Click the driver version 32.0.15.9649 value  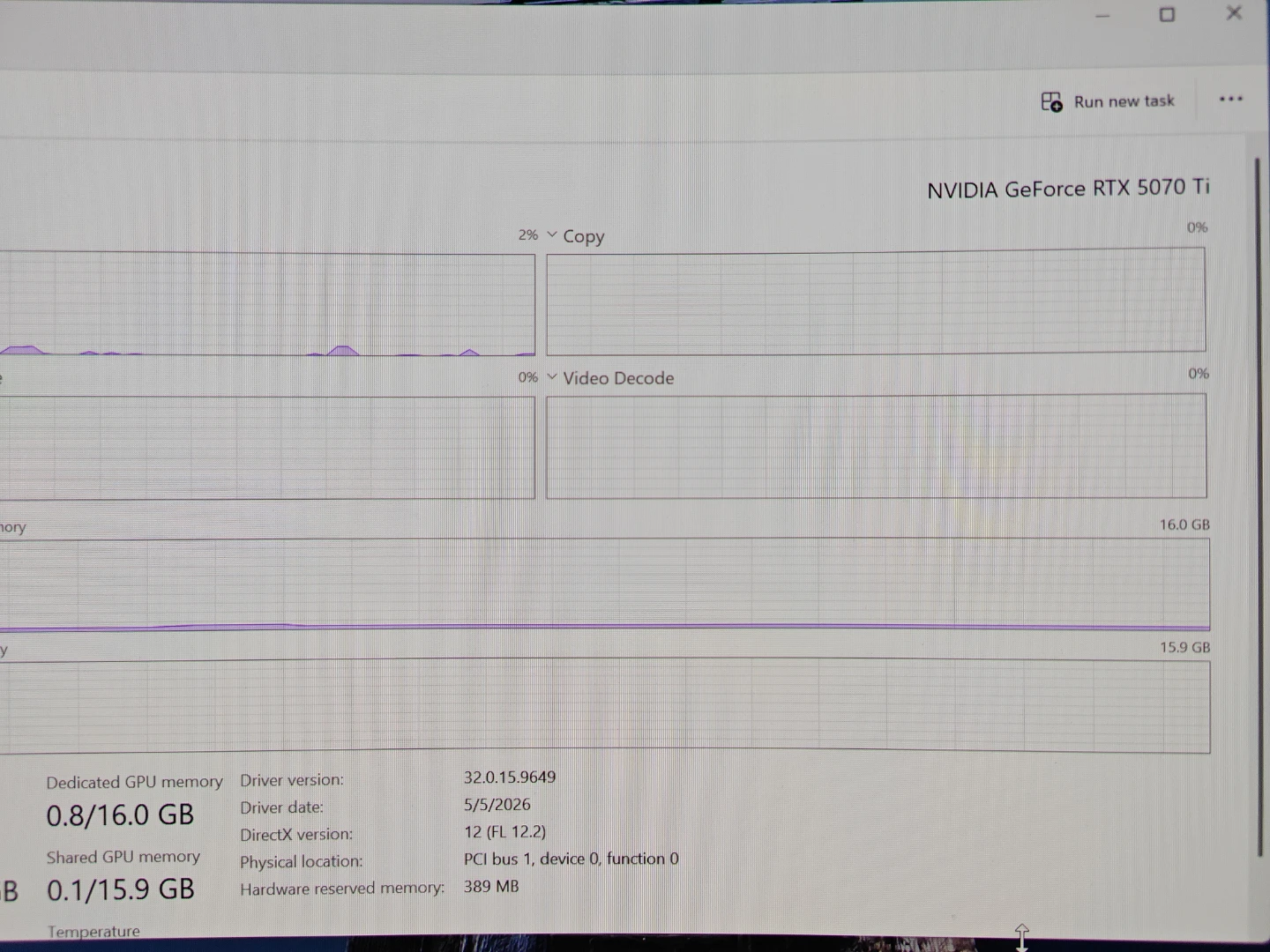click(510, 777)
